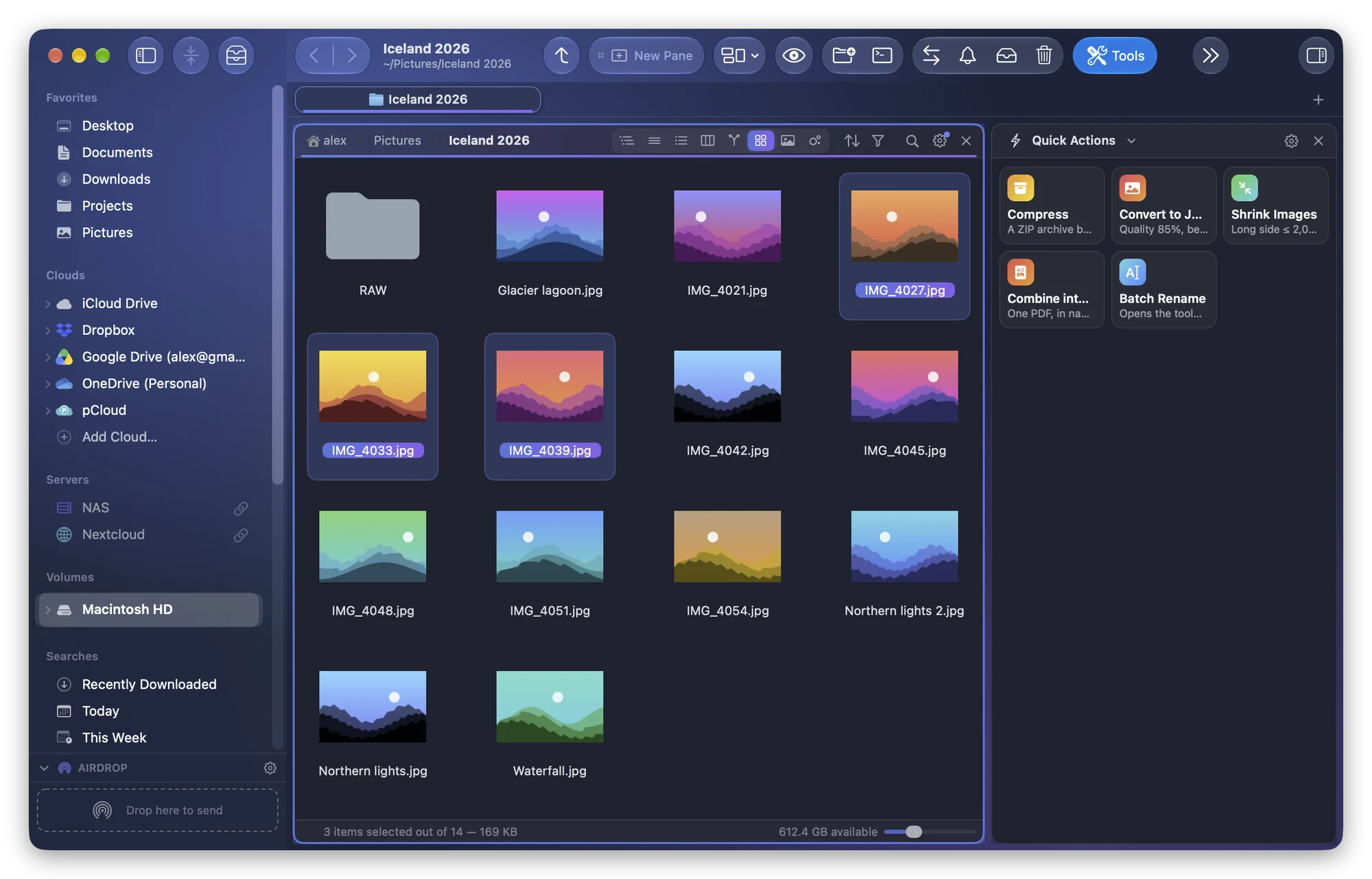Open AirDrop settings gear

(270, 768)
